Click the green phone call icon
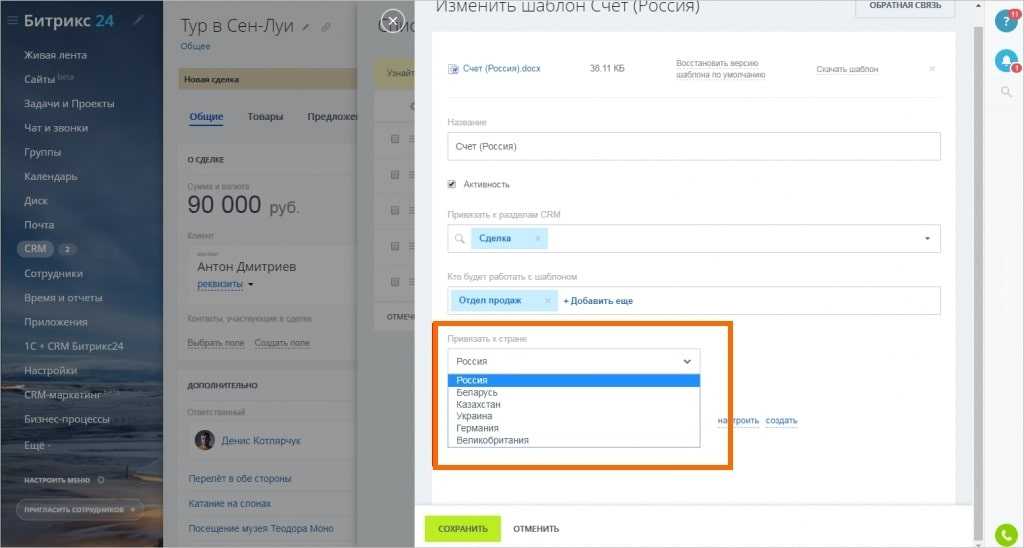Viewport: 1024px width, 548px height. pyautogui.click(x=1006, y=534)
